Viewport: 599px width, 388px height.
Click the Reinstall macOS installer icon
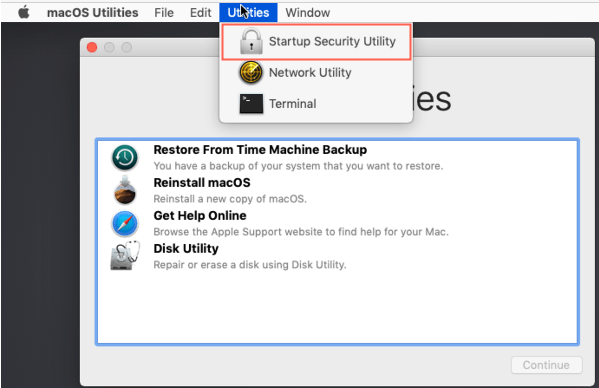125,190
